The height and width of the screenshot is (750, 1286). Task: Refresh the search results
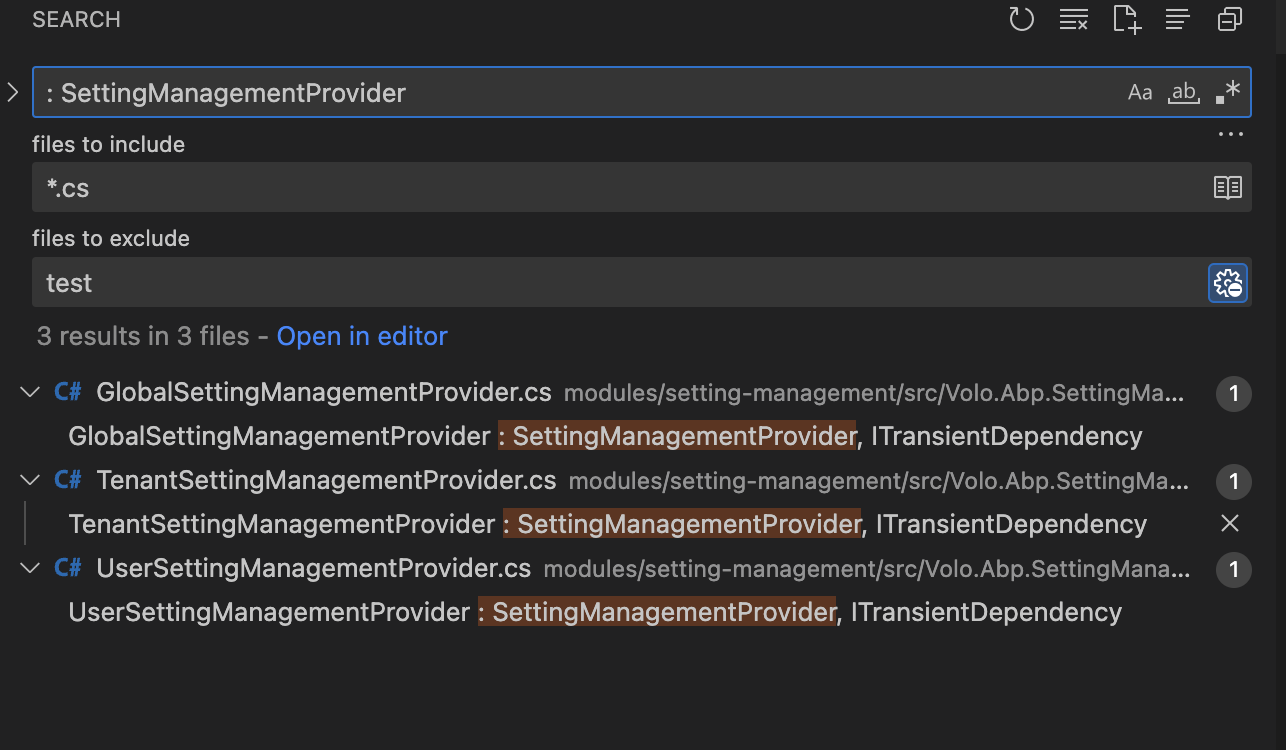(1021, 19)
